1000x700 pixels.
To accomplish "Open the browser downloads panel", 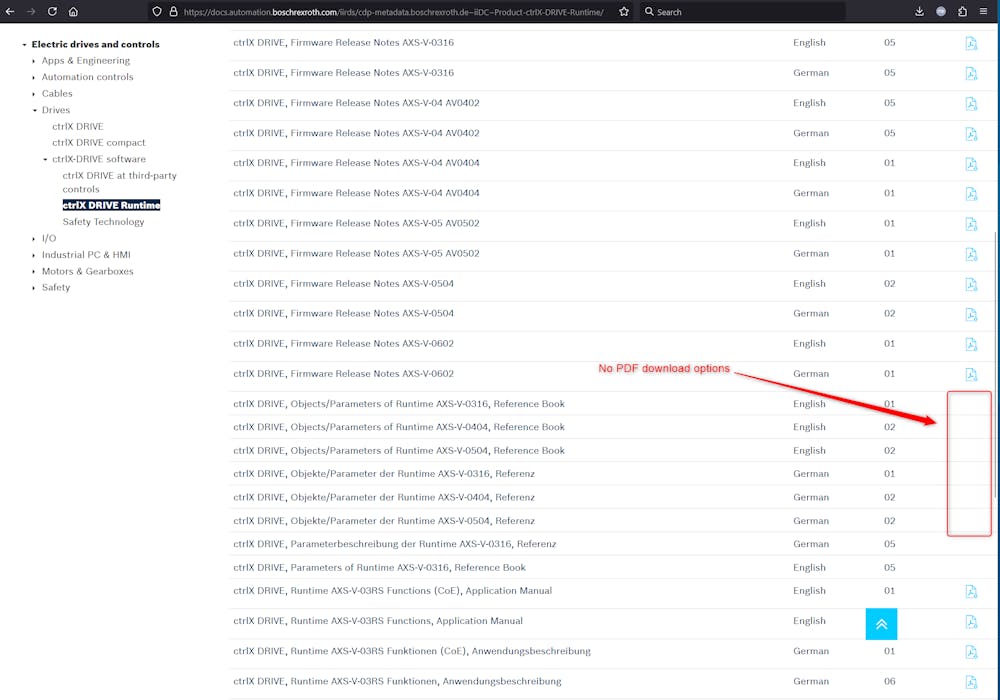I will [919, 12].
